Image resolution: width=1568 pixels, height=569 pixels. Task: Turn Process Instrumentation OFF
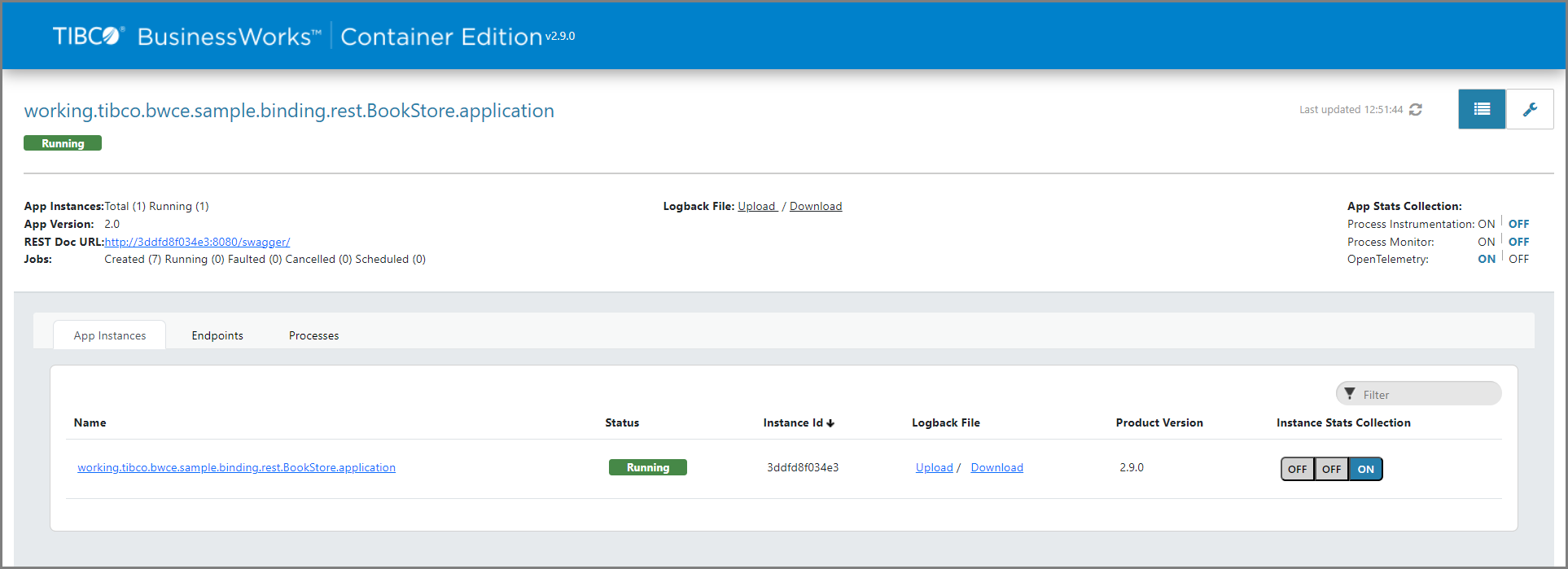coord(1518,224)
